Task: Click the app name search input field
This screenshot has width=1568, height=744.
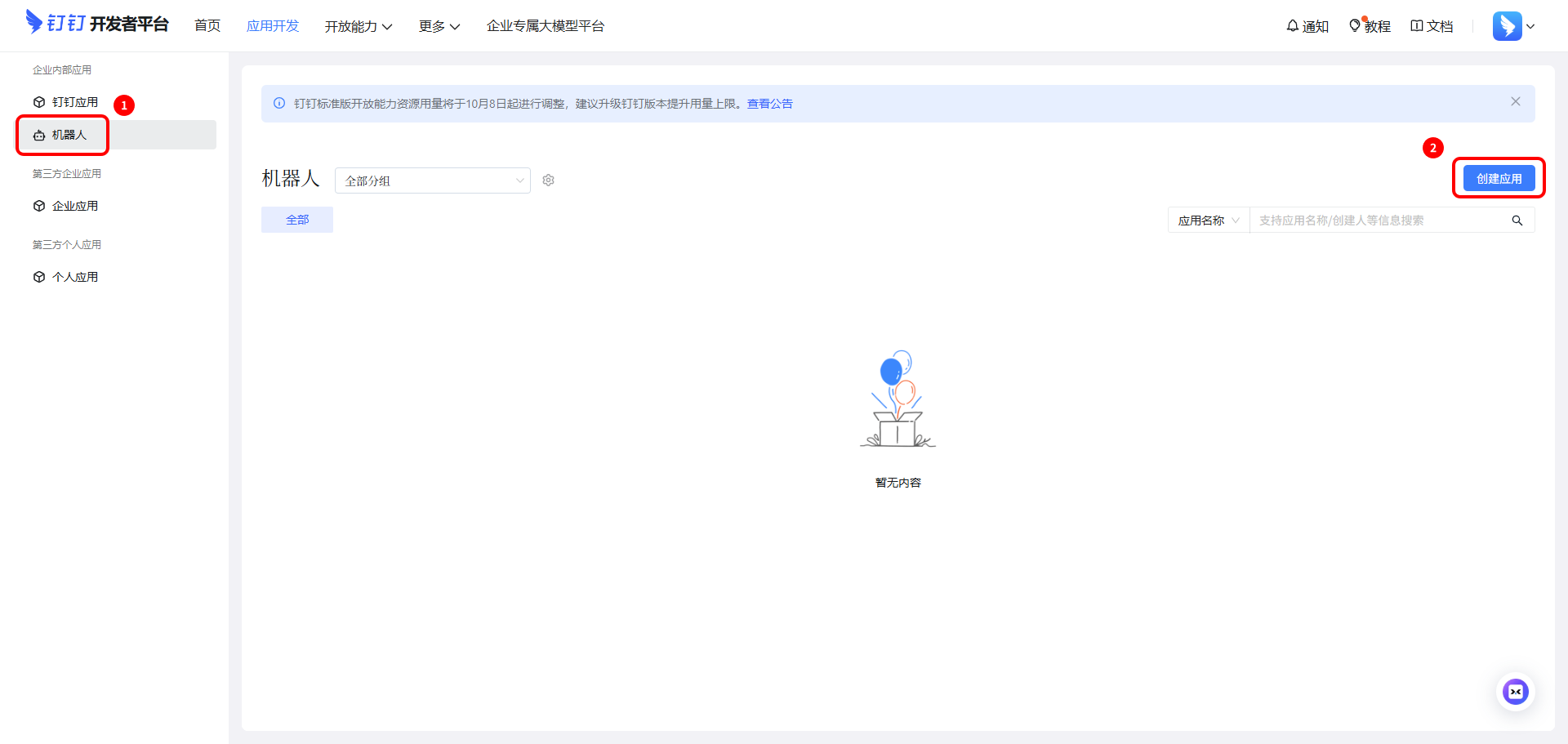Action: pyautogui.click(x=1380, y=221)
